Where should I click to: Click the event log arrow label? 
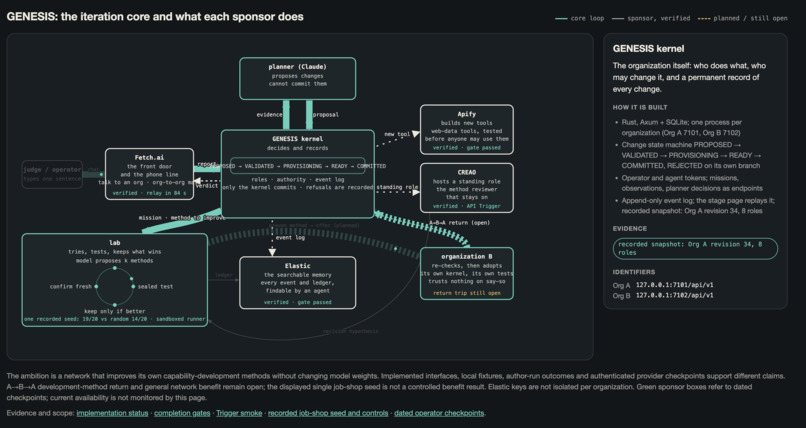(290, 237)
